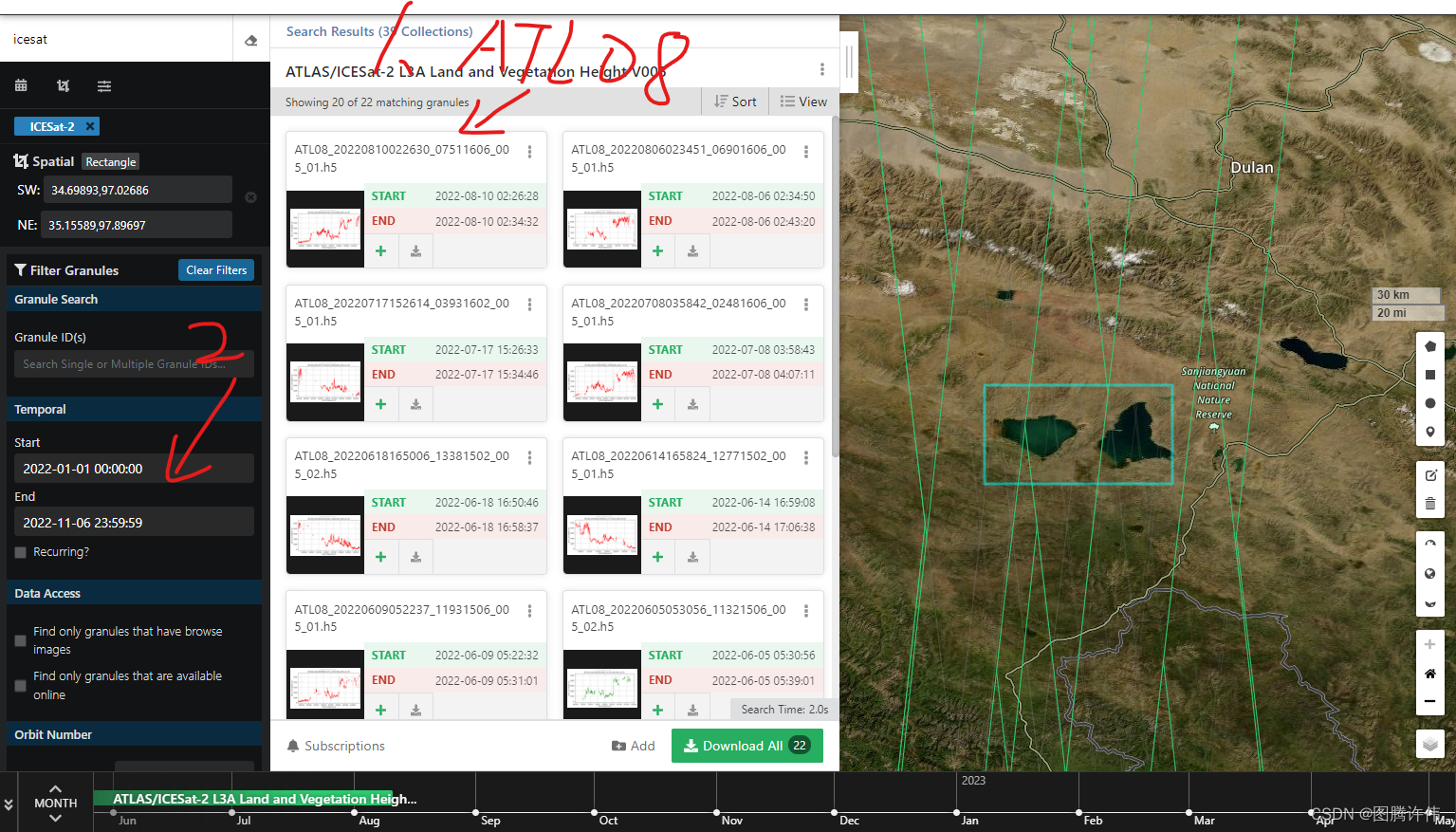Download granule ATL08_20220614165824

(692, 557)
